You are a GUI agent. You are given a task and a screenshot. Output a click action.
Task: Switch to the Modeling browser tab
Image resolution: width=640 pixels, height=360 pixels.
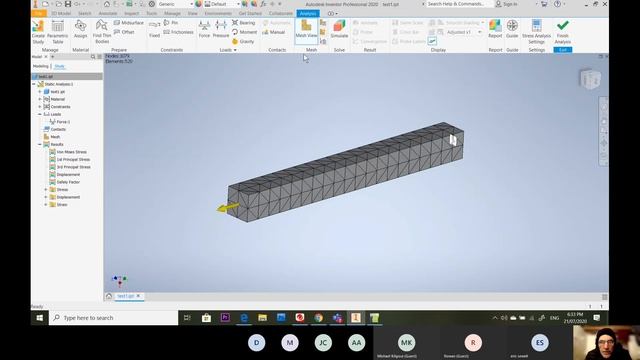click(40, 66)
